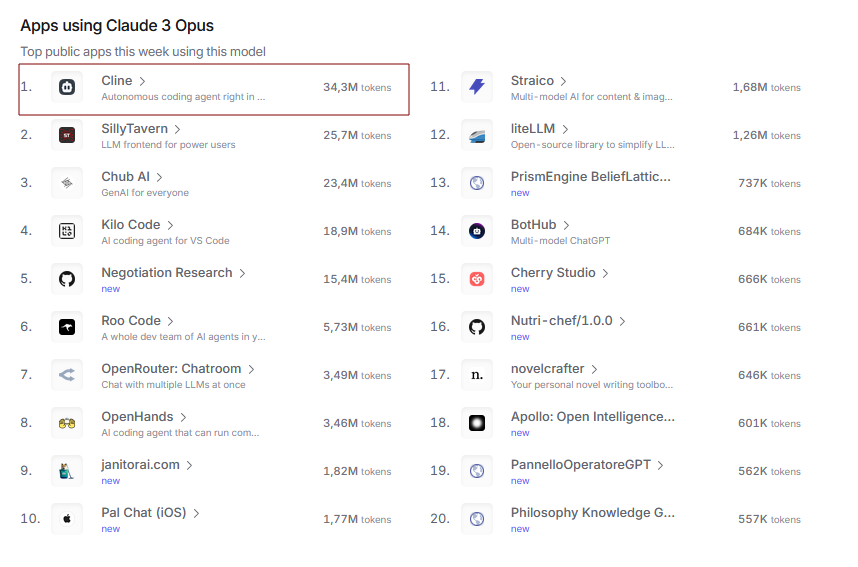Click chevron next to BotHub

(566, 225)
